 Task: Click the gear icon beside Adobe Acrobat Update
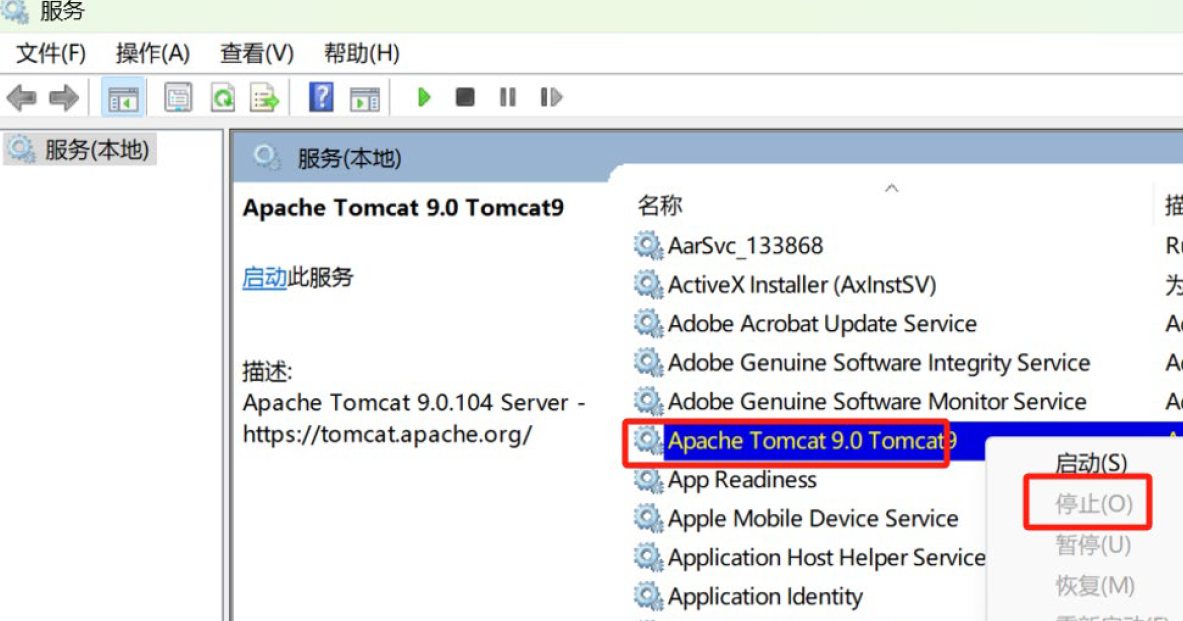[647, 324]
